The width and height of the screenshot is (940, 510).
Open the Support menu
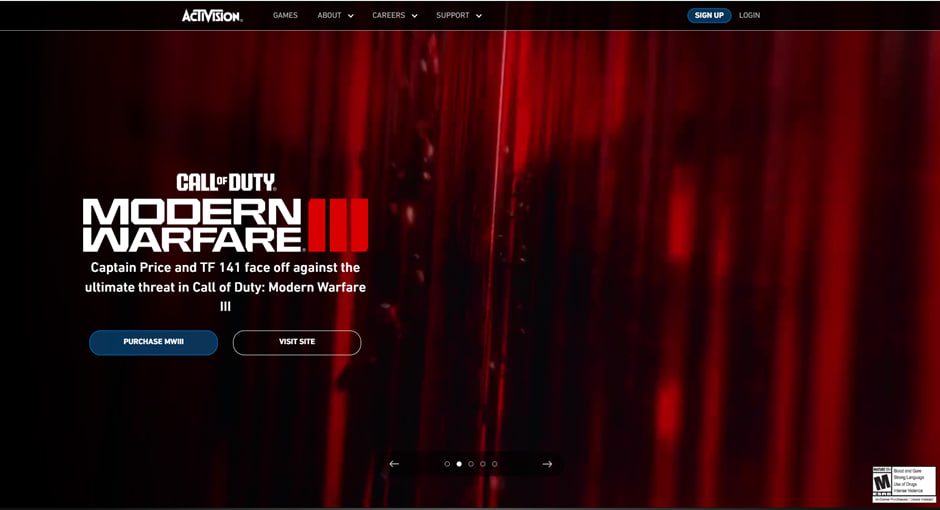coord(453,16)
